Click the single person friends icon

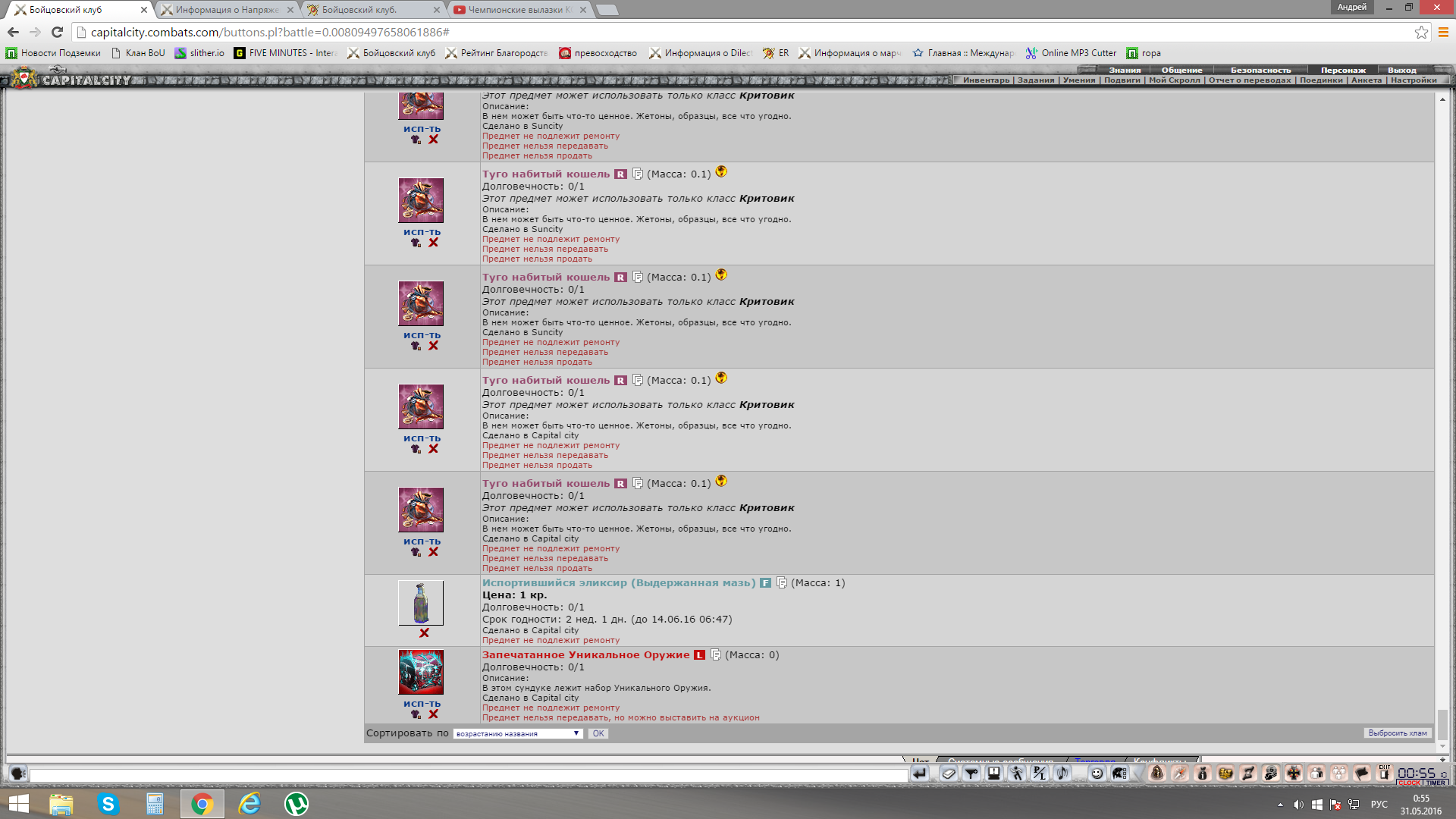point(1316,773)
